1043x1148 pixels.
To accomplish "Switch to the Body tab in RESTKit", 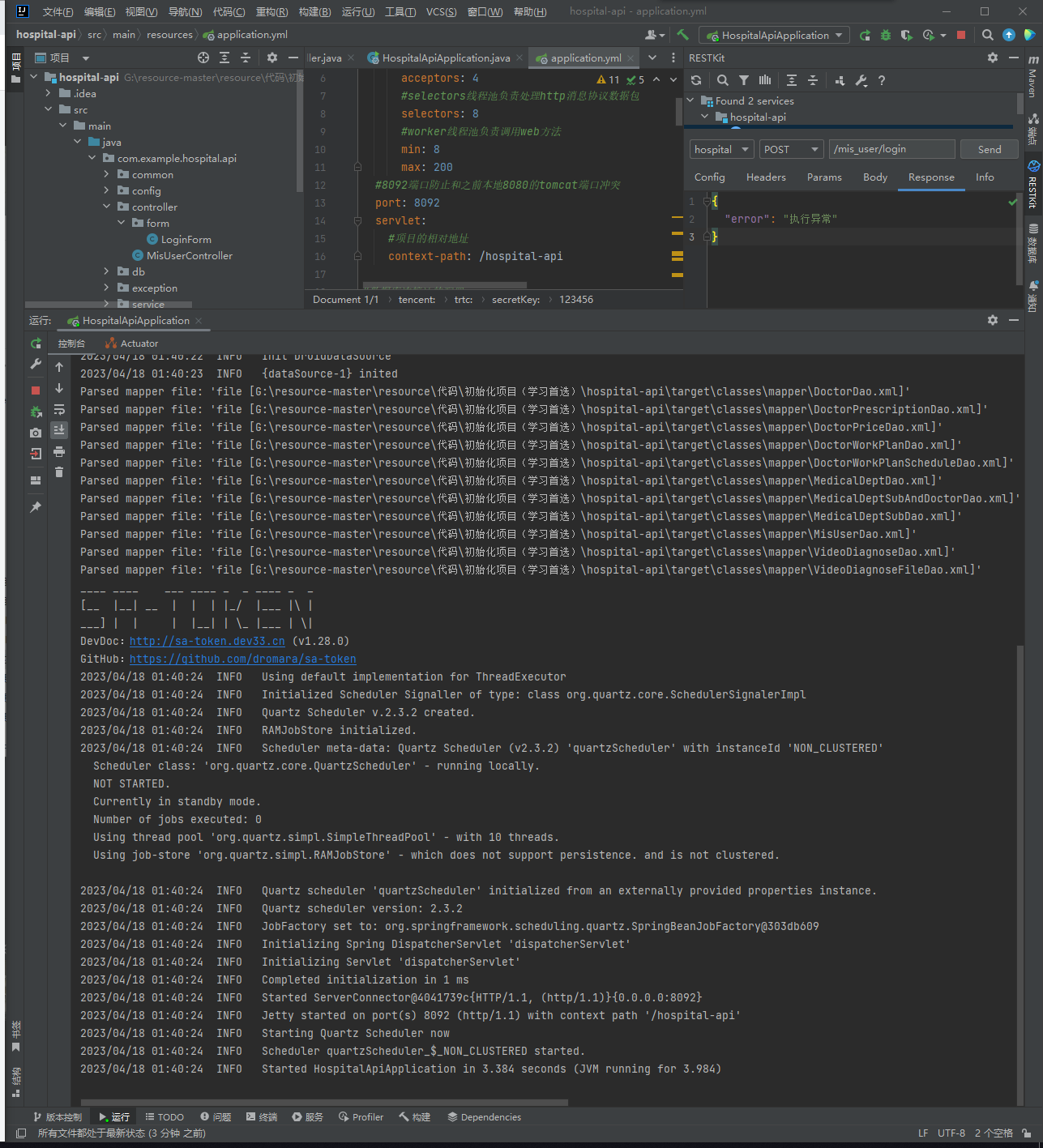I will (x=875, y=177).
